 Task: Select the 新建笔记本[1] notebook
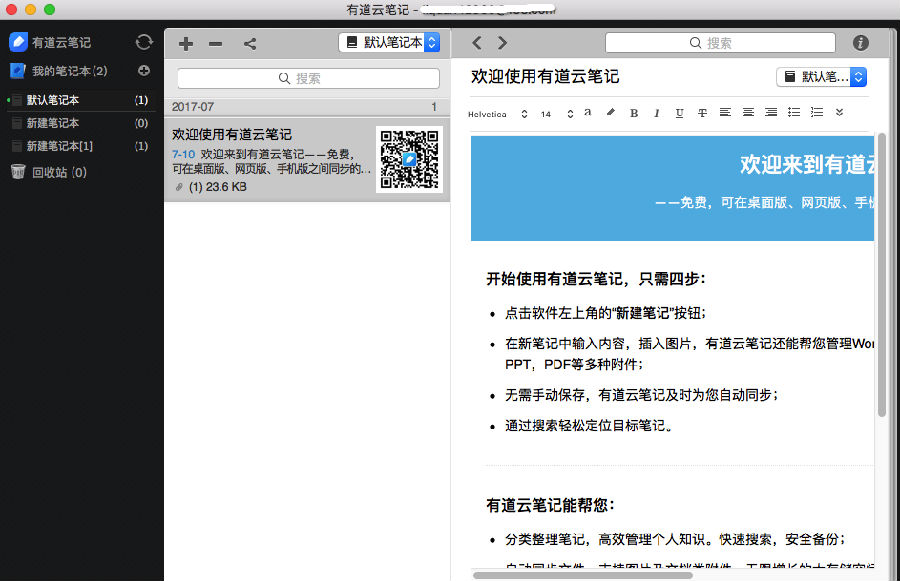click(x=80, y=146)
